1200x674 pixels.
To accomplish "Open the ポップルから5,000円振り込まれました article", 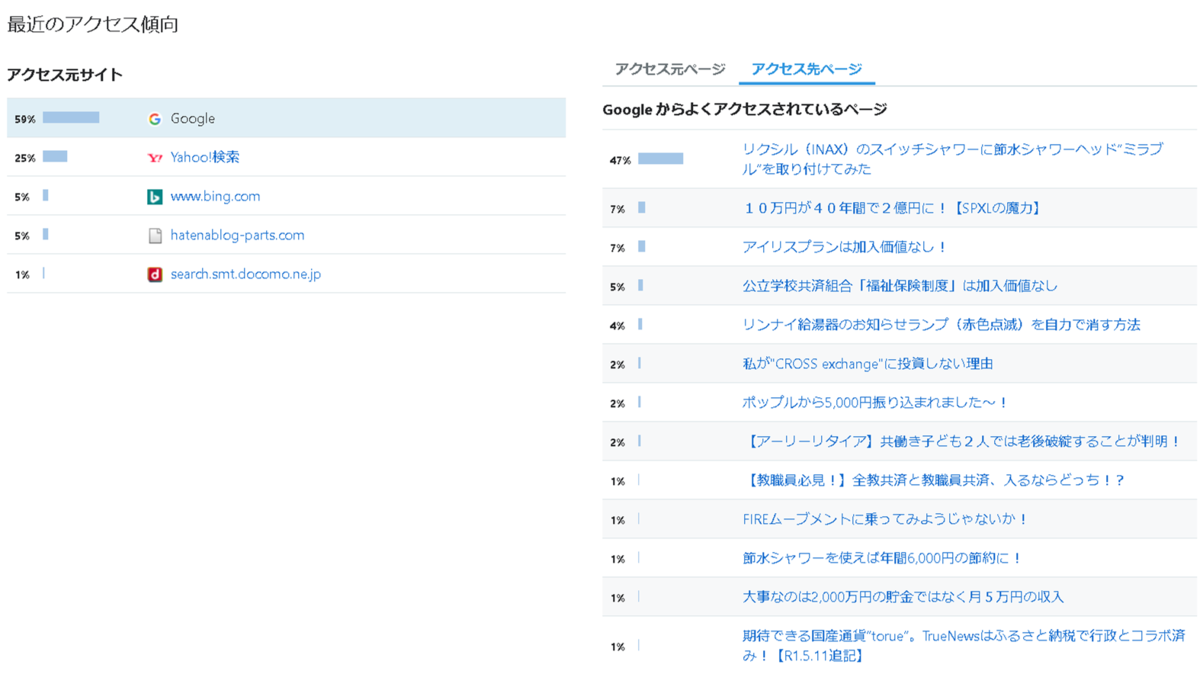I will (876, 403).
